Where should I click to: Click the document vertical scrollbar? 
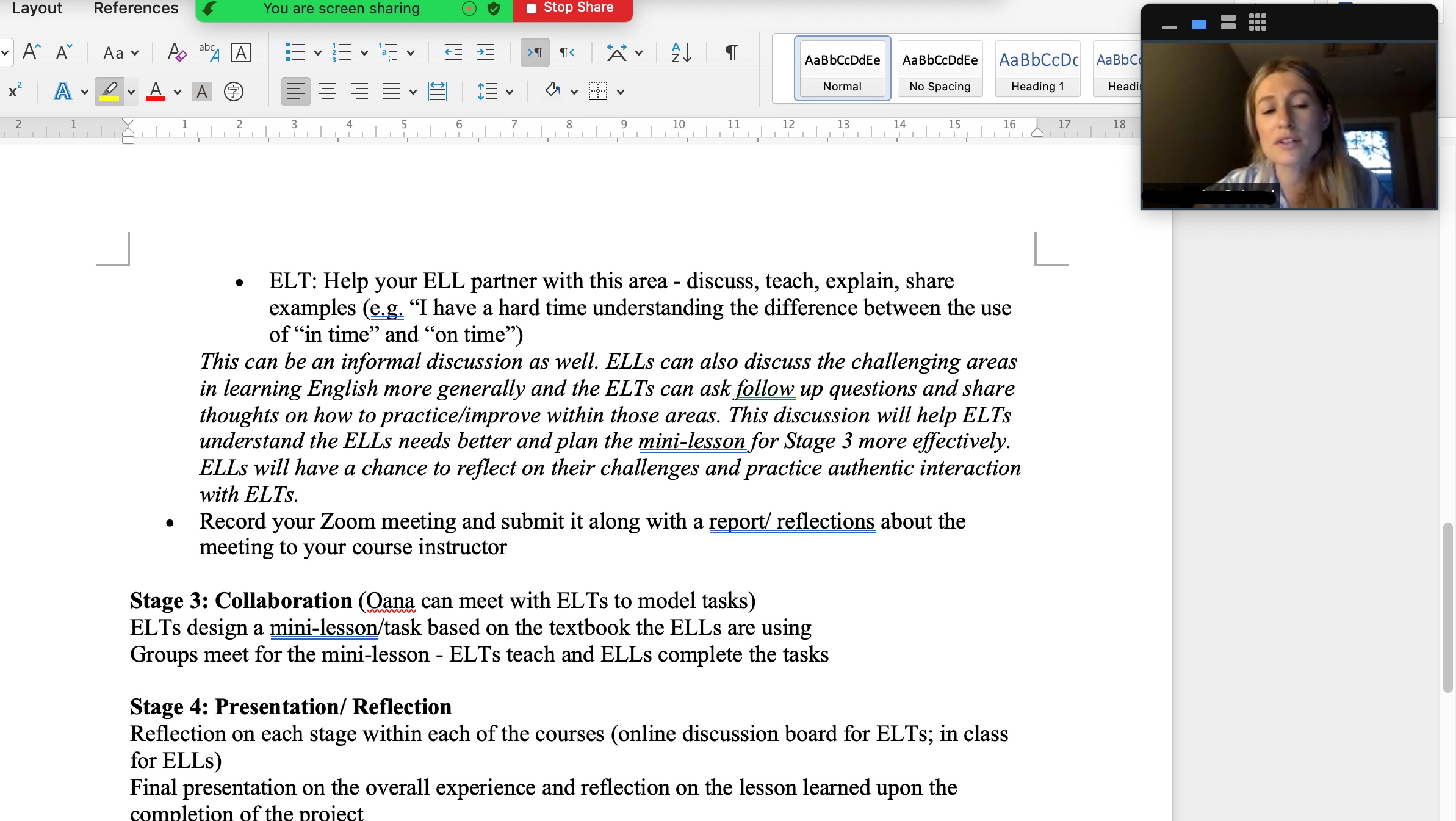1447,607
